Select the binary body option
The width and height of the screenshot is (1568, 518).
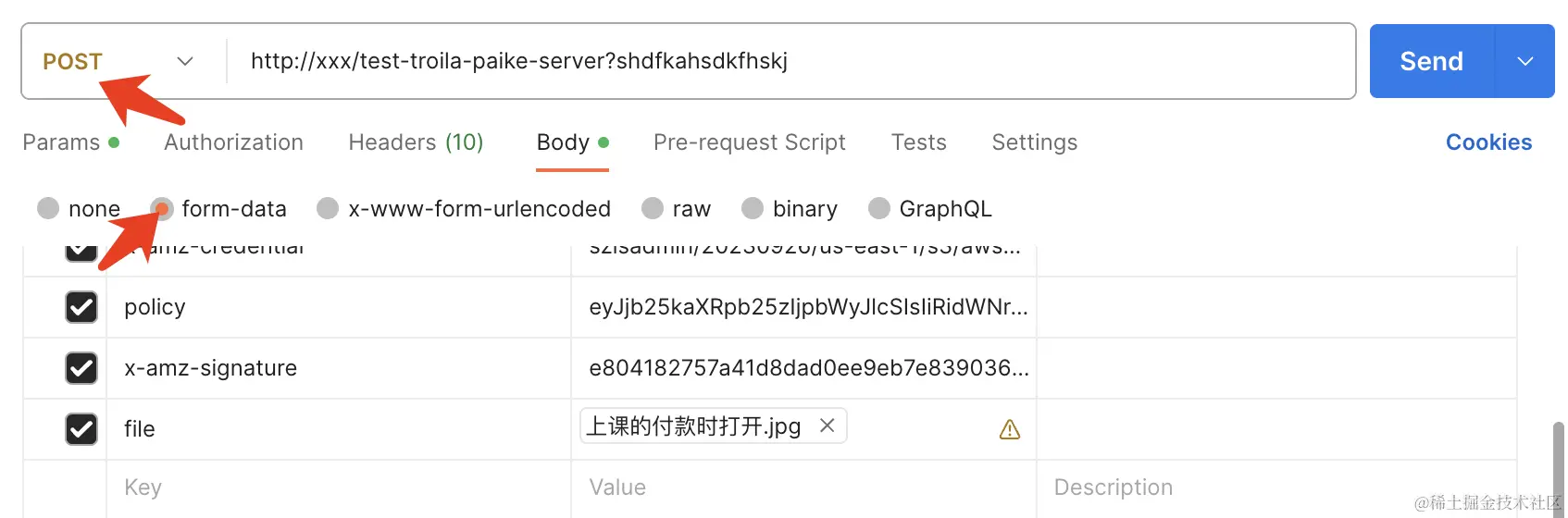pos(753,209)
